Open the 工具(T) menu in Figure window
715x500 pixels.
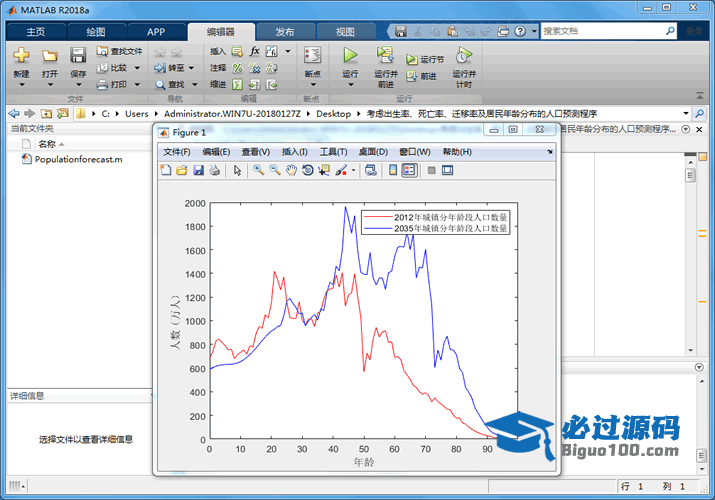333,152
